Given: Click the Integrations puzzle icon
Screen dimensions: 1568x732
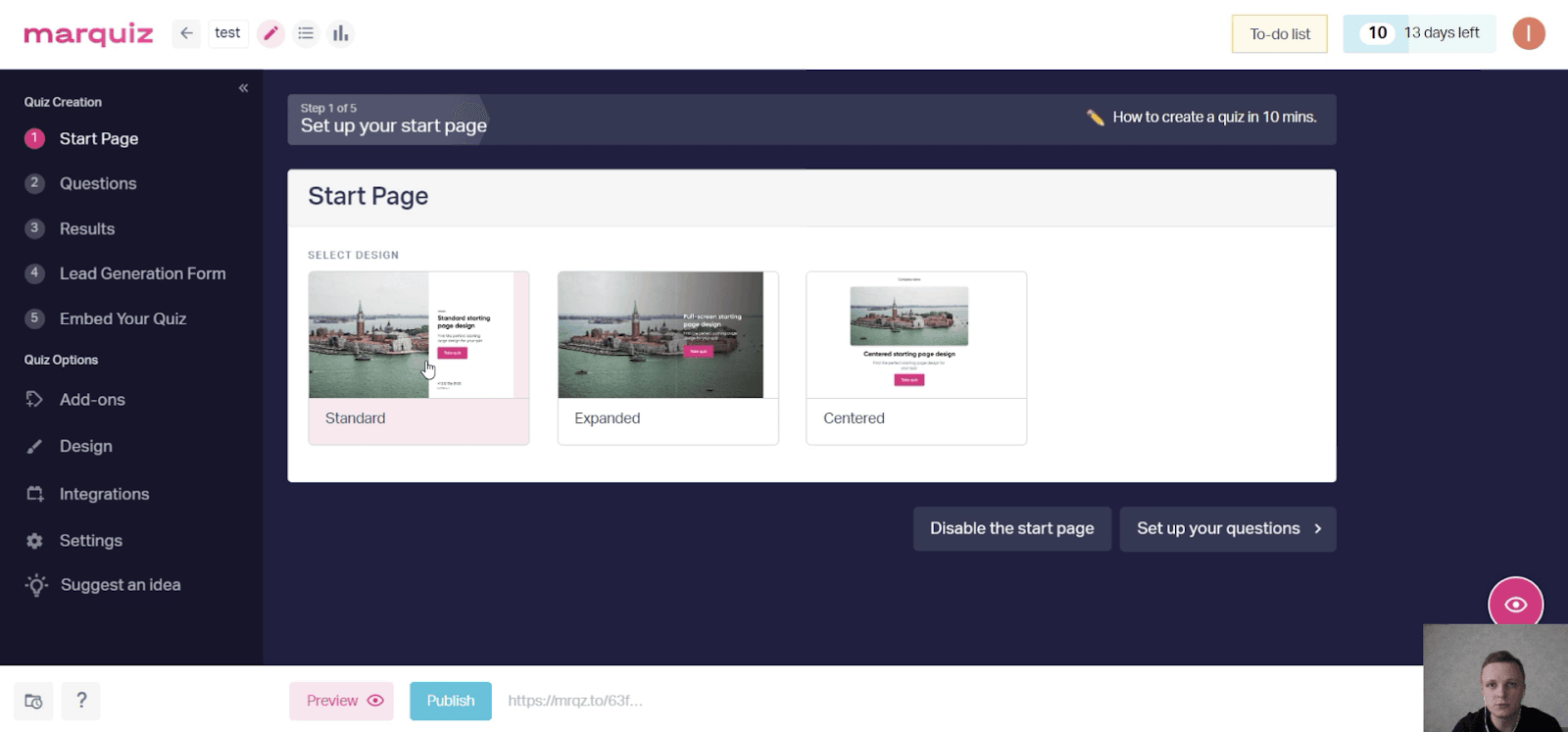Looking at the screenshot, I should click(34, 494).
